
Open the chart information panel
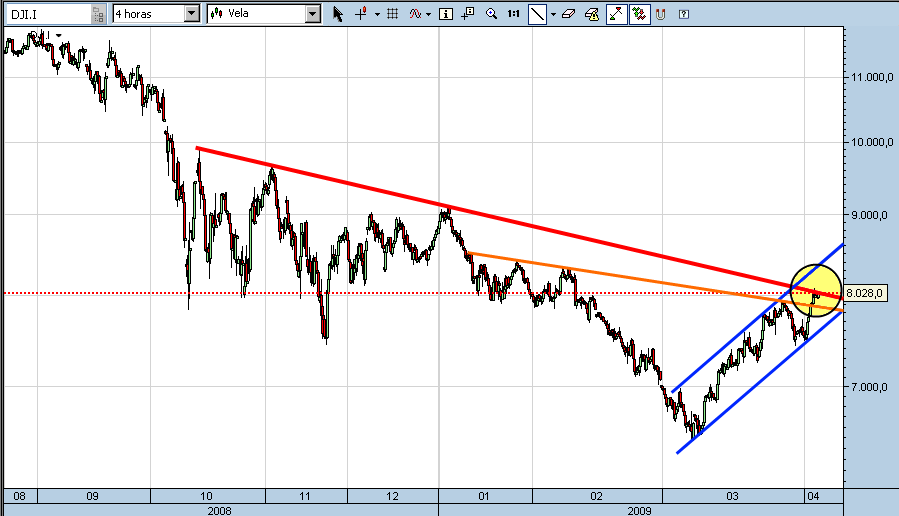pos(445,14)
